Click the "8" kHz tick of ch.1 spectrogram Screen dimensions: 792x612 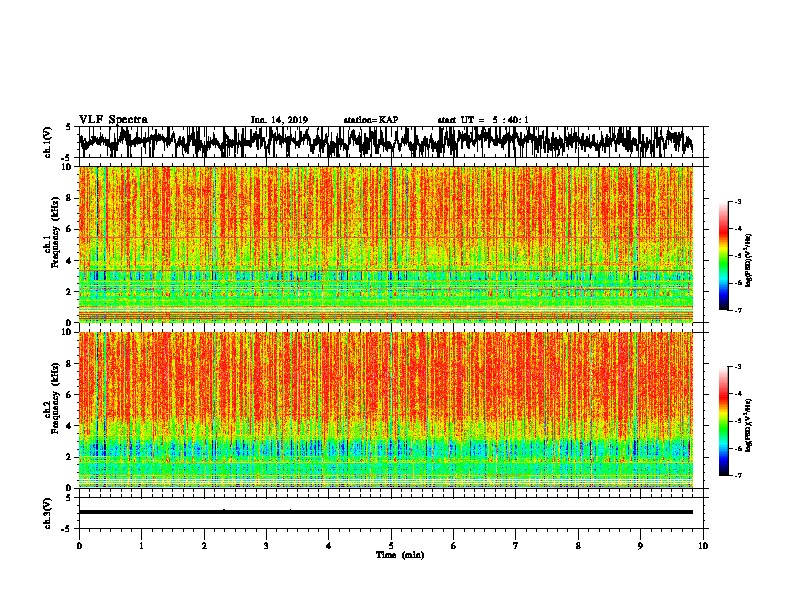[70, 198]
